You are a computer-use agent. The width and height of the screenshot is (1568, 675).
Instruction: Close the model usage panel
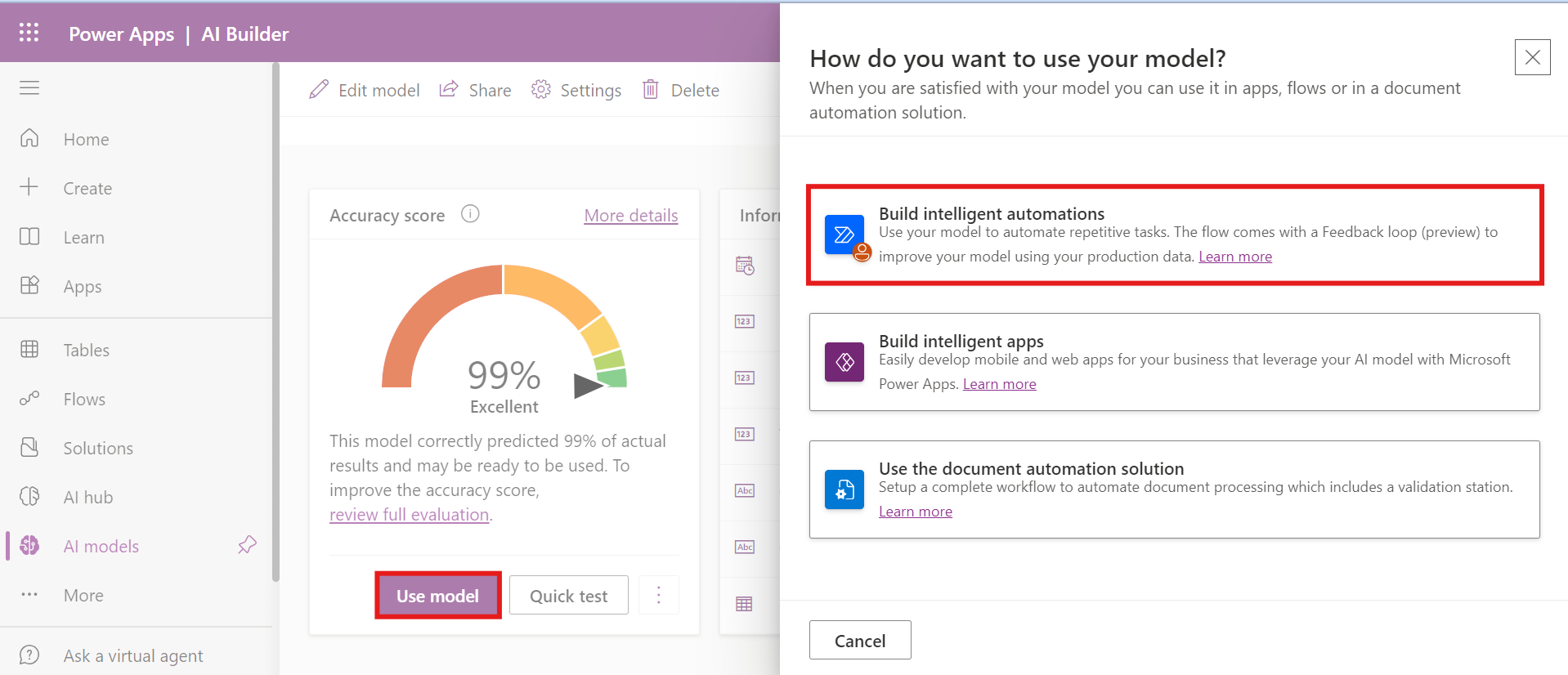tap(1532, 57)
